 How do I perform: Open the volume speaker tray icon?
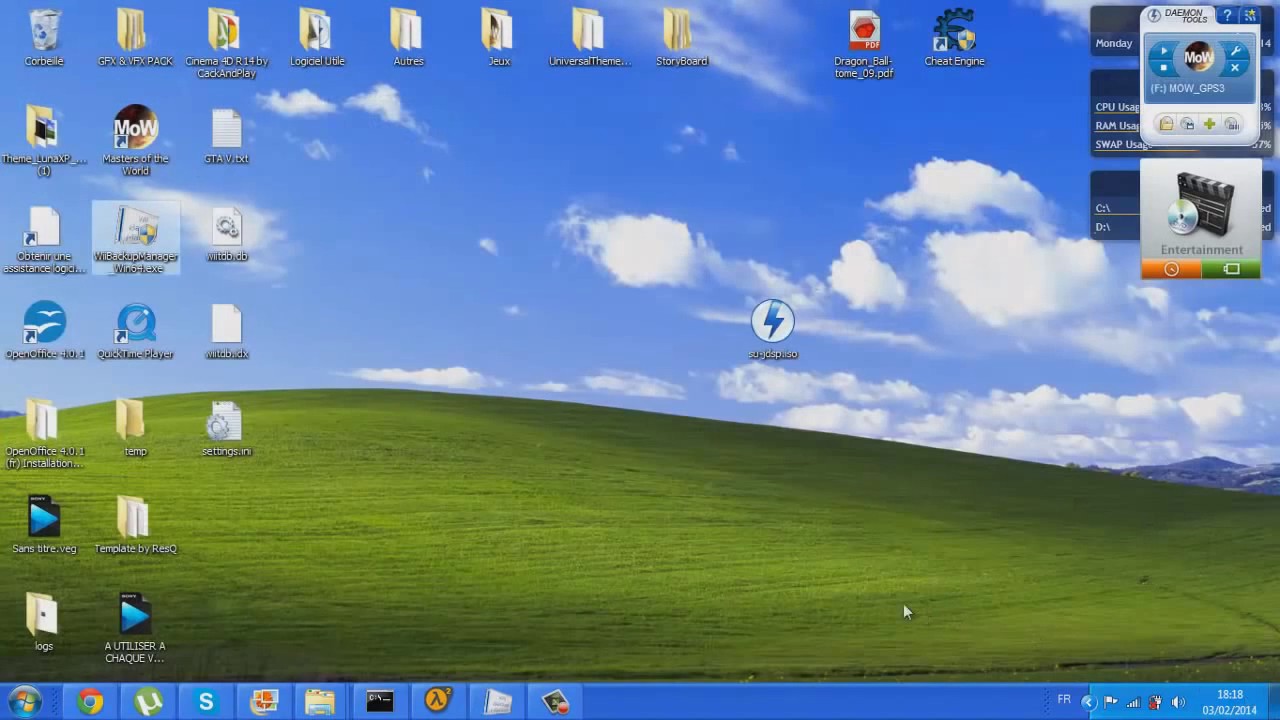1178,702
